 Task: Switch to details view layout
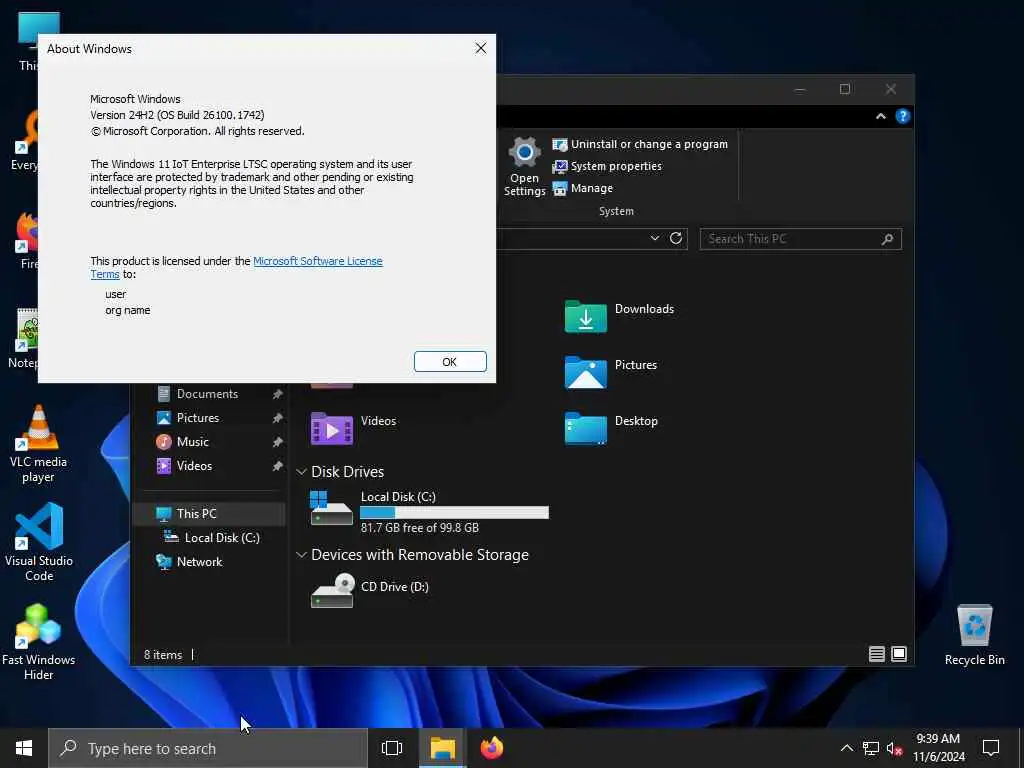(x=876, y=654)
